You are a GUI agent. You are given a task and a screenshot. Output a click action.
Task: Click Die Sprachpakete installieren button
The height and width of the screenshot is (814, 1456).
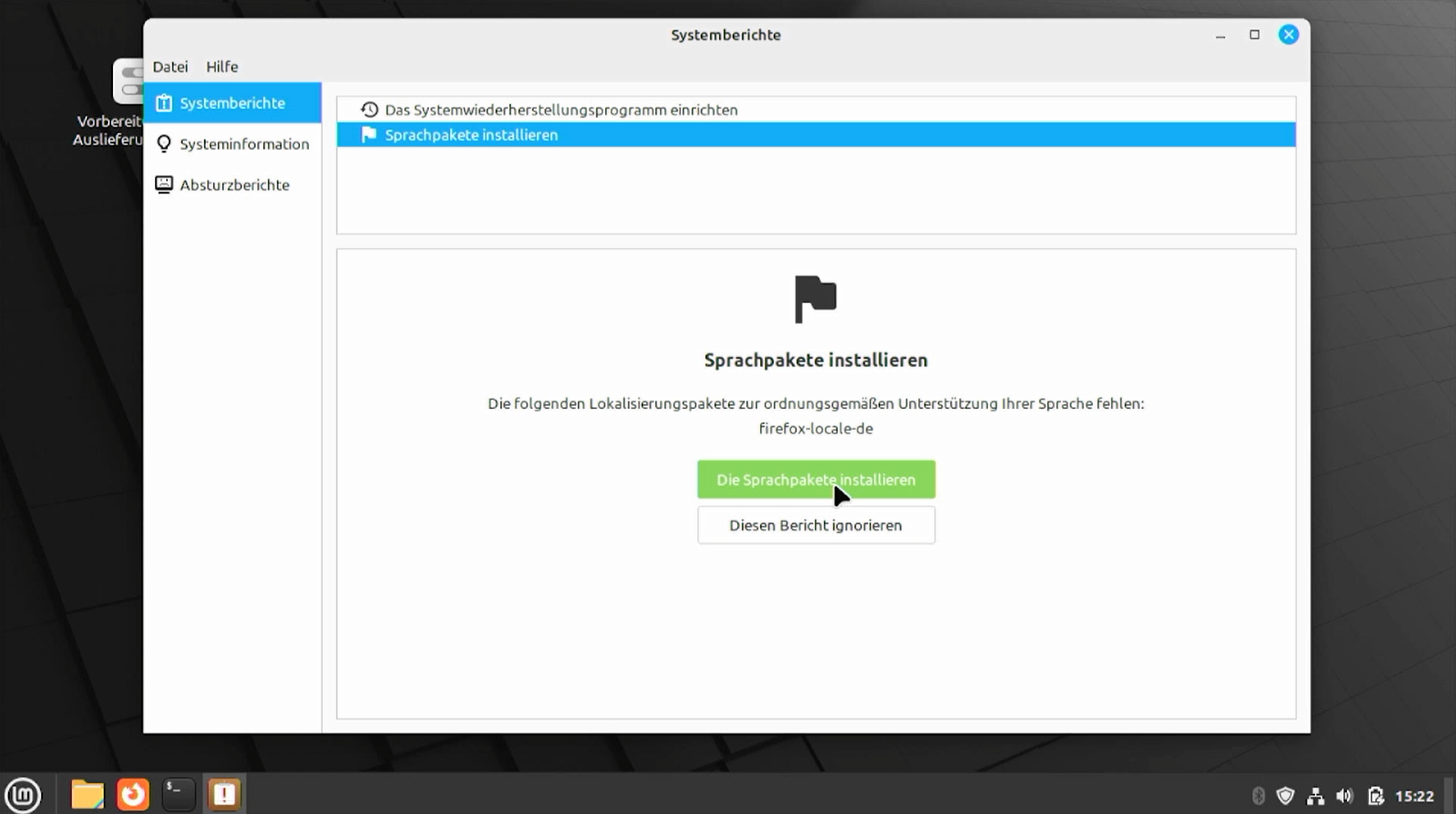coord(816,479)
